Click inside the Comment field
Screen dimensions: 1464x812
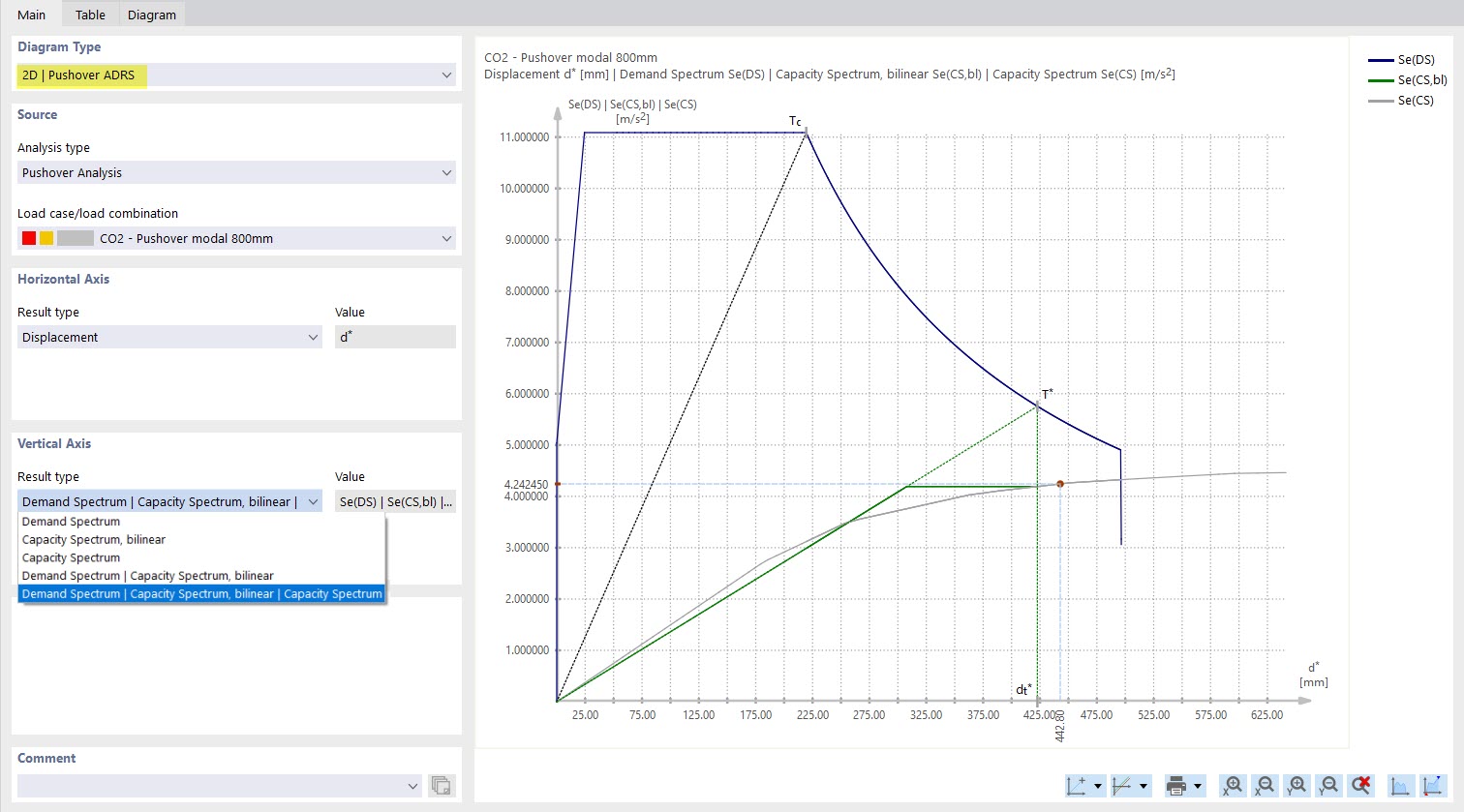tap(213, 786)
